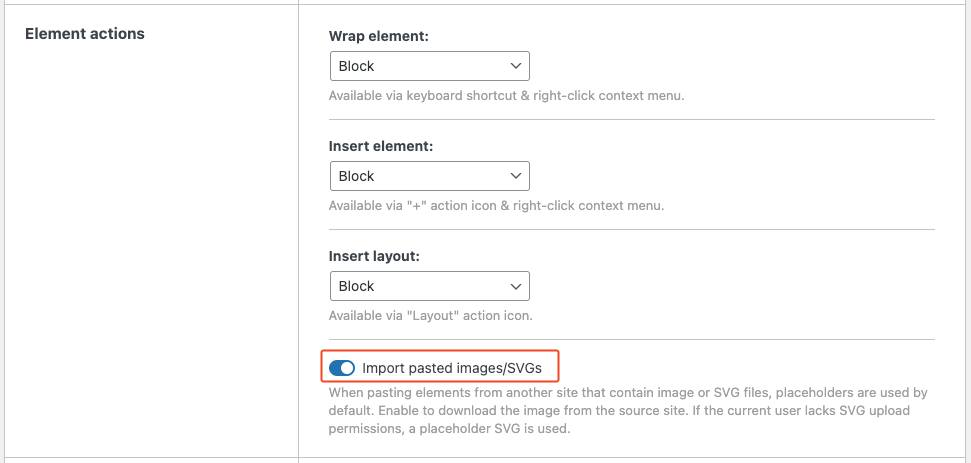The width and height of the screenshot is (971, 463).
Task: Click the 'Element actions' section heading
Action: (85, 33)
